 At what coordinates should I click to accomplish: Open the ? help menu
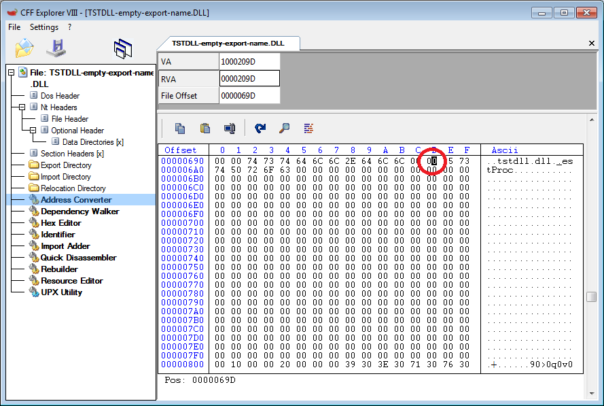69,27
